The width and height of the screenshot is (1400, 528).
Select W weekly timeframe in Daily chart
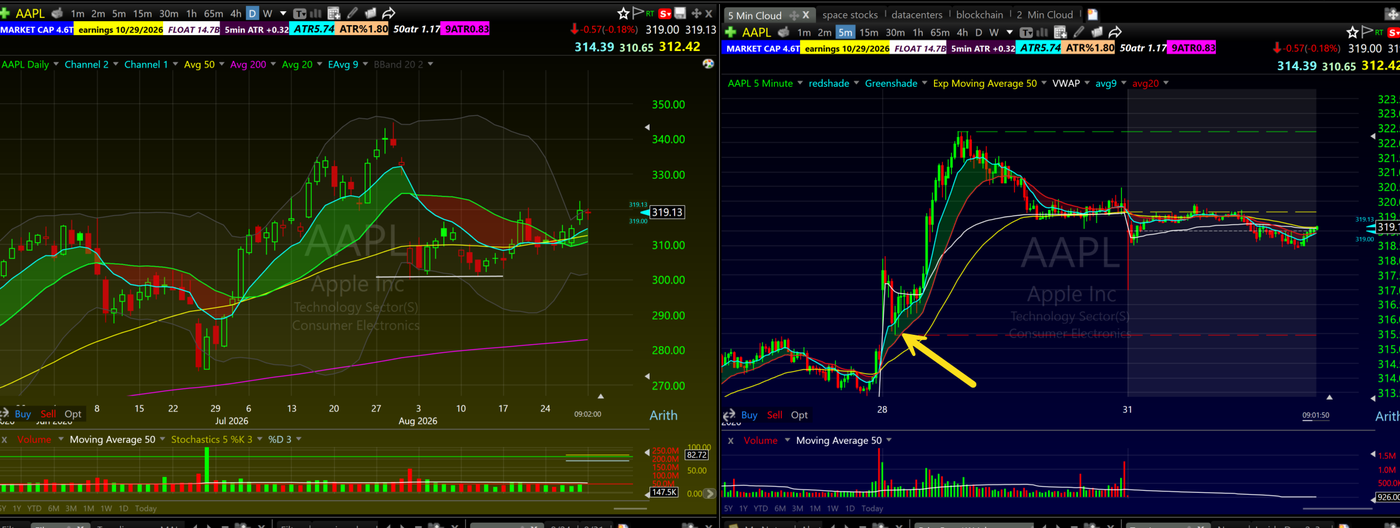click(268, 14)
